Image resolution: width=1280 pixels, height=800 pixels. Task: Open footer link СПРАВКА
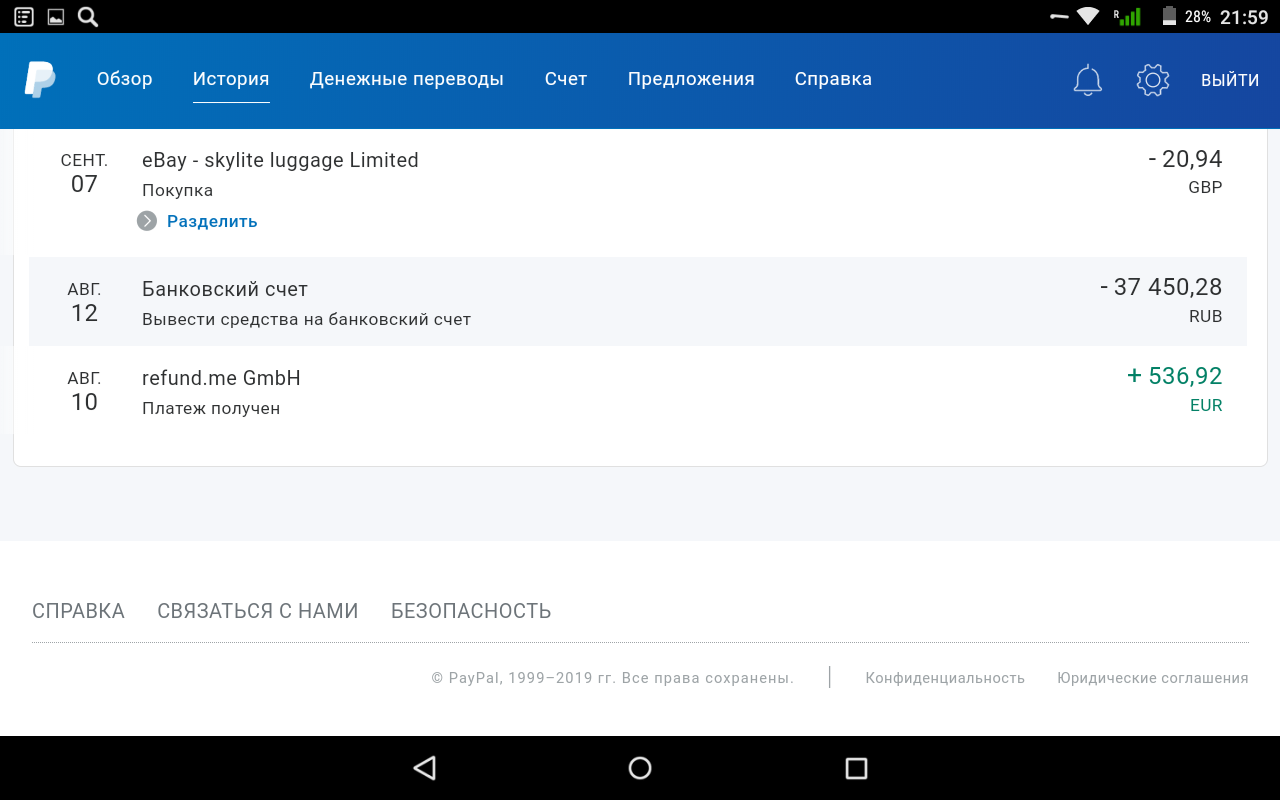tap(78, 611)
